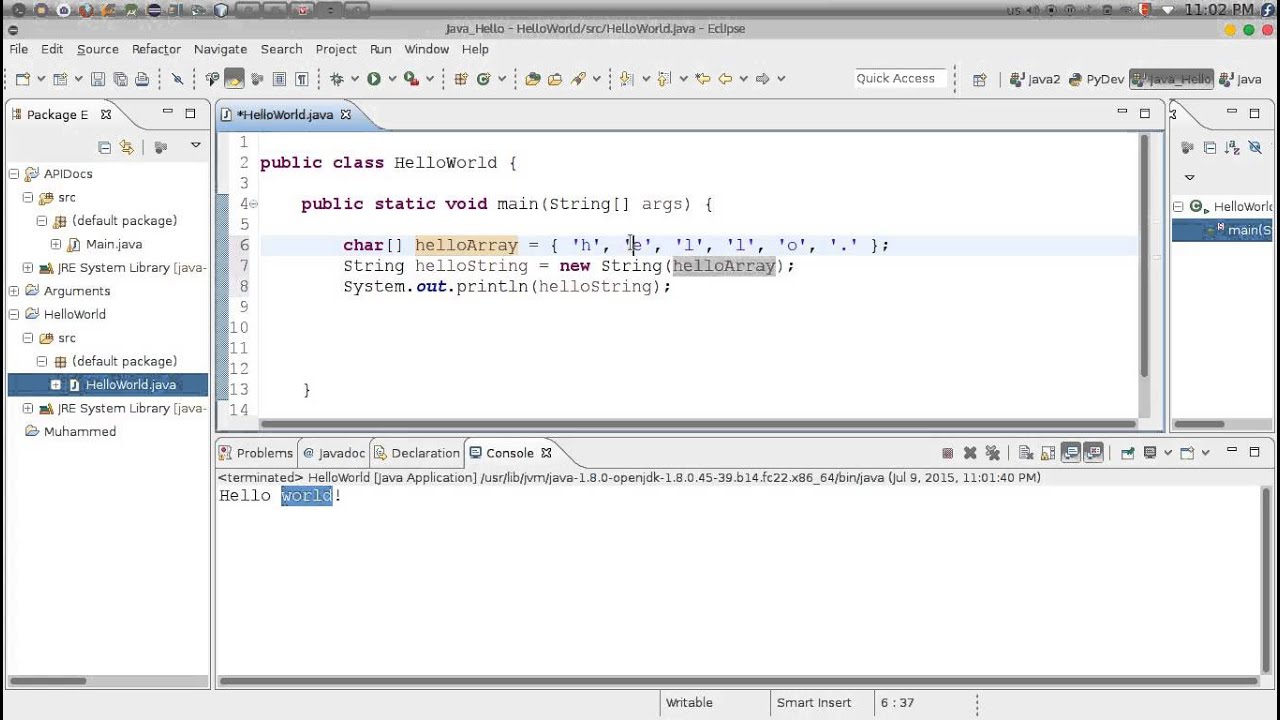
Task: Click the Open Perspective icon
Action: [x=979, y=80]
